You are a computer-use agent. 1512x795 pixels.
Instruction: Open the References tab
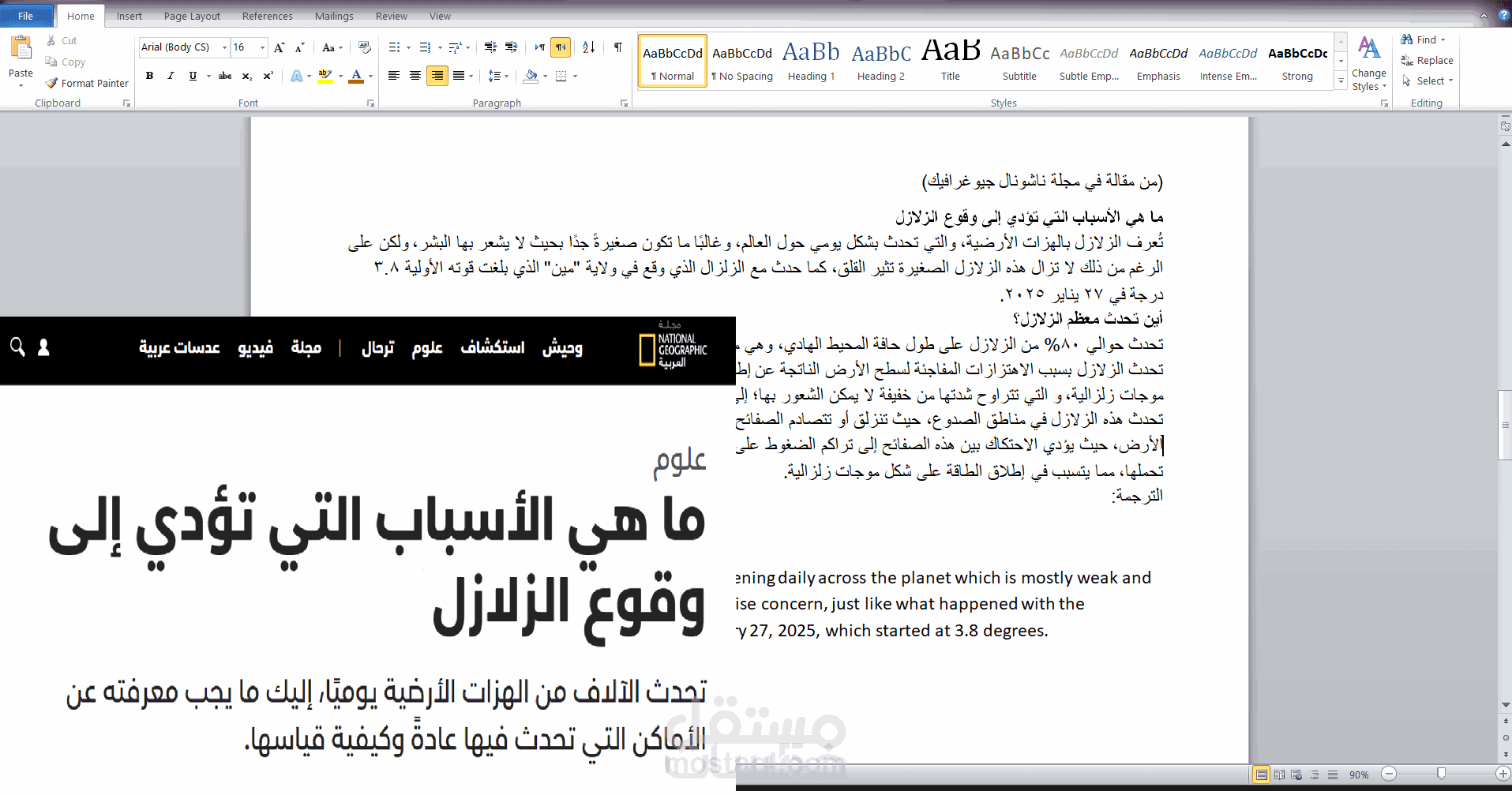(x=267, y=16)
